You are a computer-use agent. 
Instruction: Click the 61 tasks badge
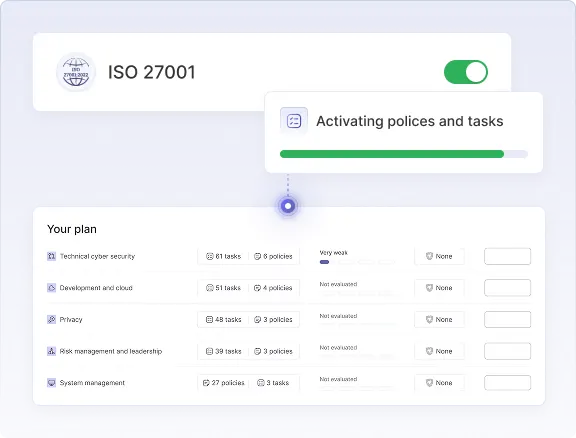(x=223, y=256)
